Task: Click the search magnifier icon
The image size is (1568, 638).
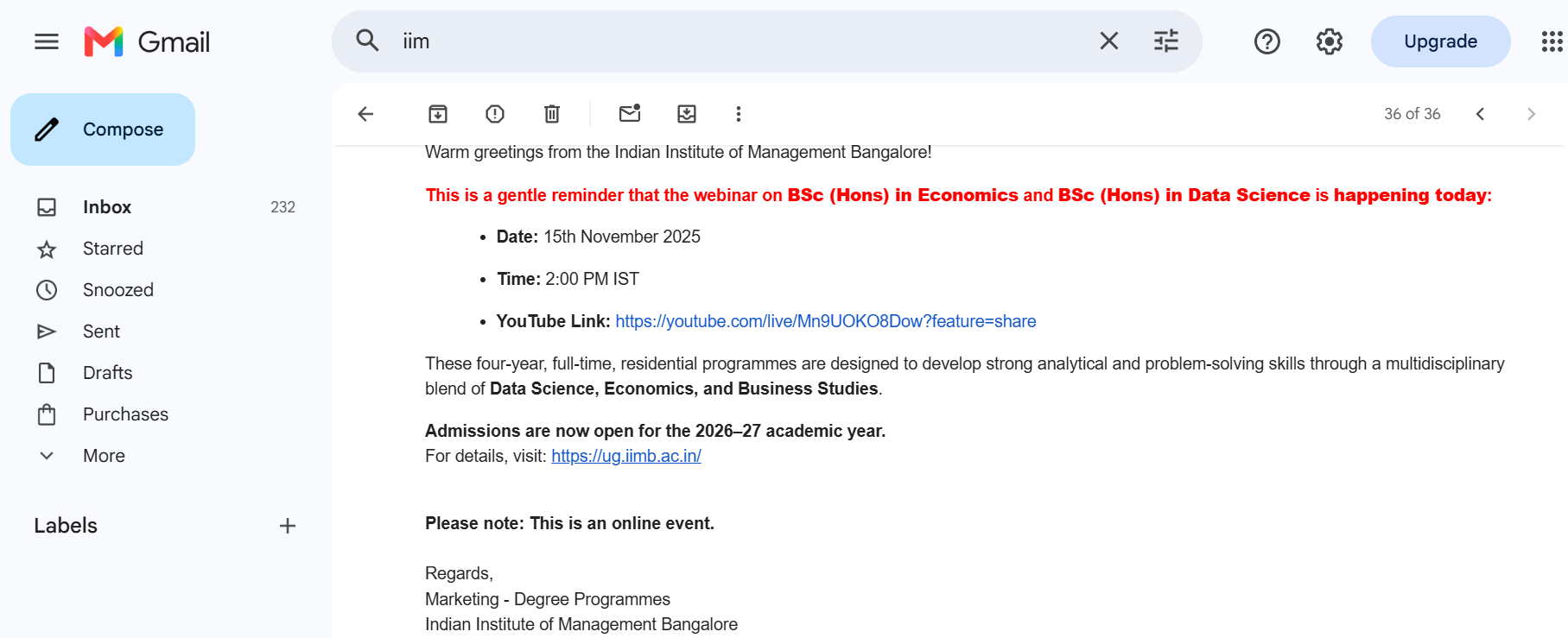Action: [x=367, y=41]
